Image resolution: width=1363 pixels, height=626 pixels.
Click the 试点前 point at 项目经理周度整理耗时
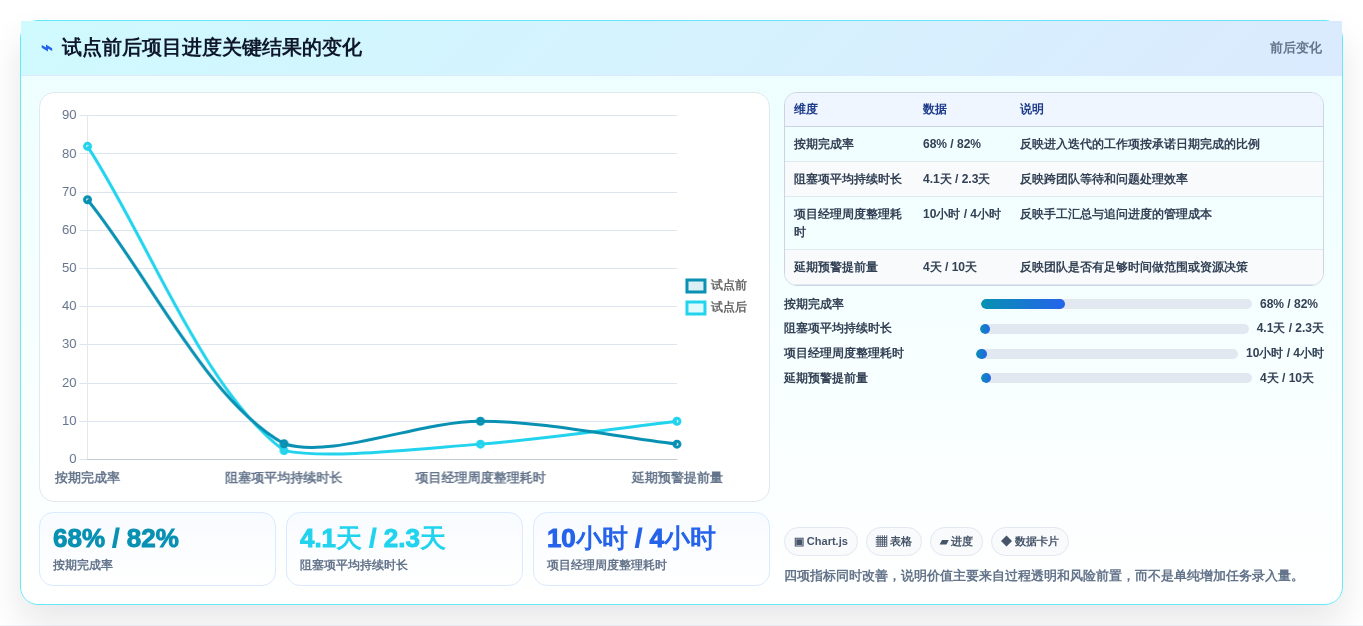tap(480, 421)
